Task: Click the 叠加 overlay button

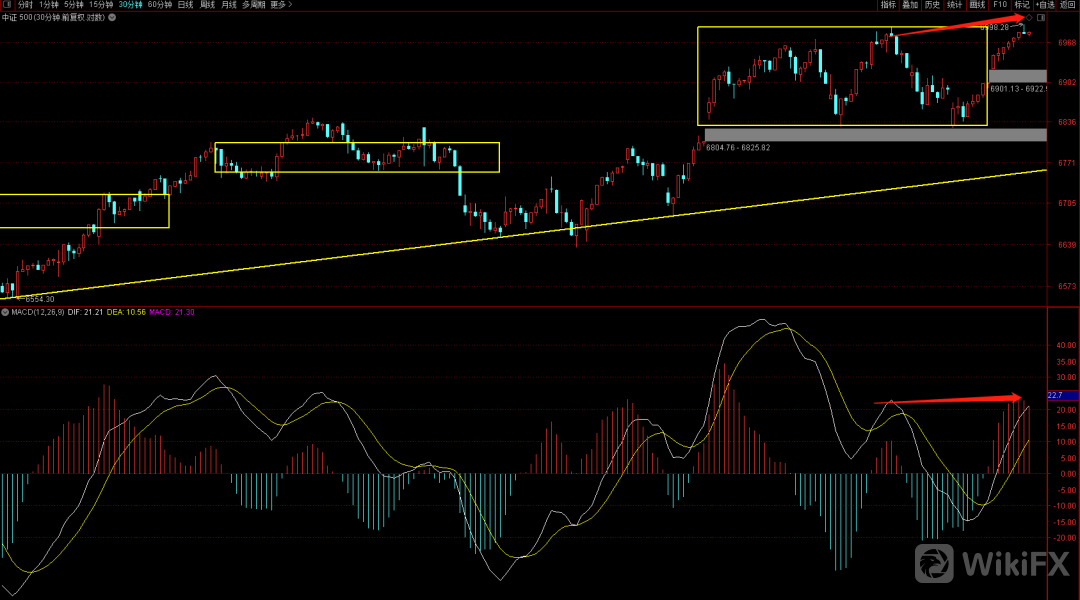Action: 910,5
